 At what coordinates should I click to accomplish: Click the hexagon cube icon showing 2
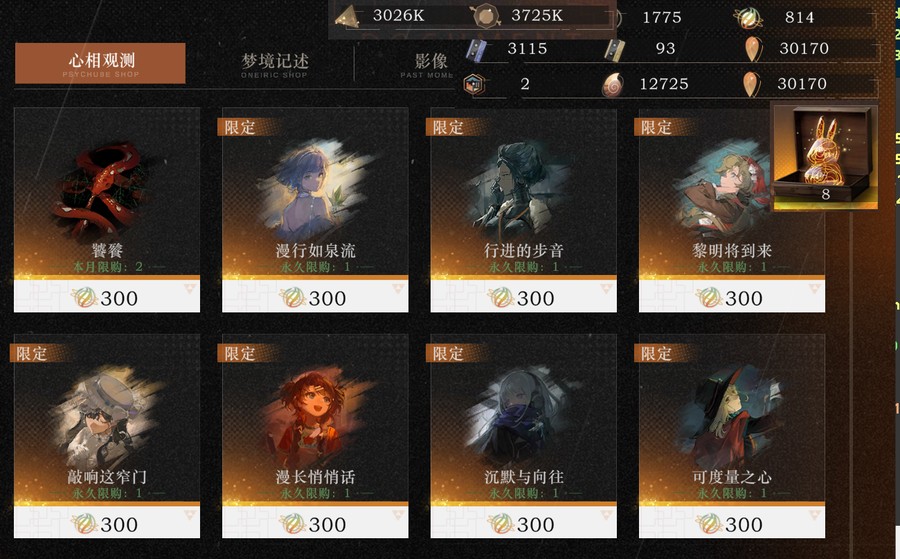(x=474, y=84)
